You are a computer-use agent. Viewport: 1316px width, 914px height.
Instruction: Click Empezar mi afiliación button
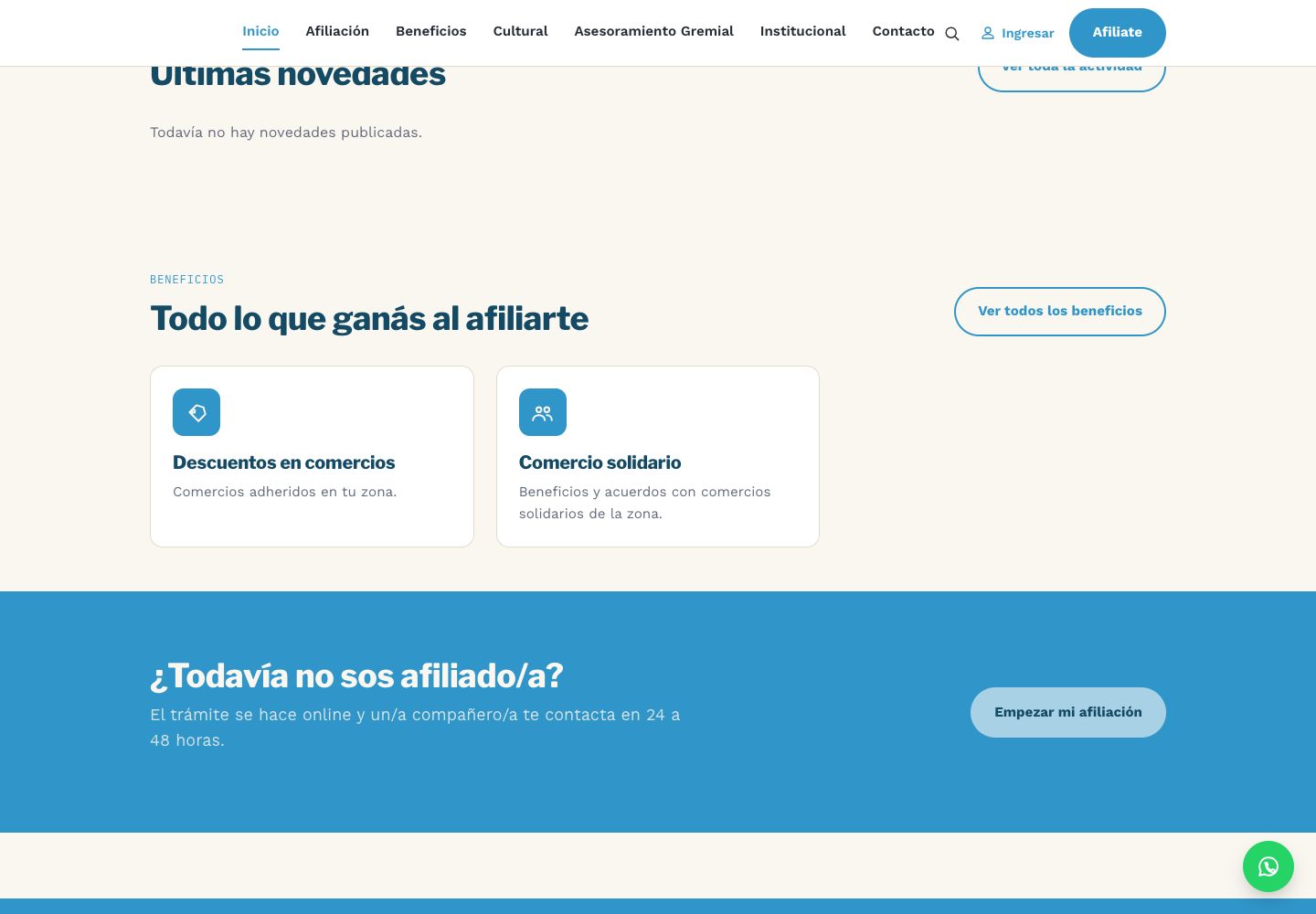tap(1068, 712)
